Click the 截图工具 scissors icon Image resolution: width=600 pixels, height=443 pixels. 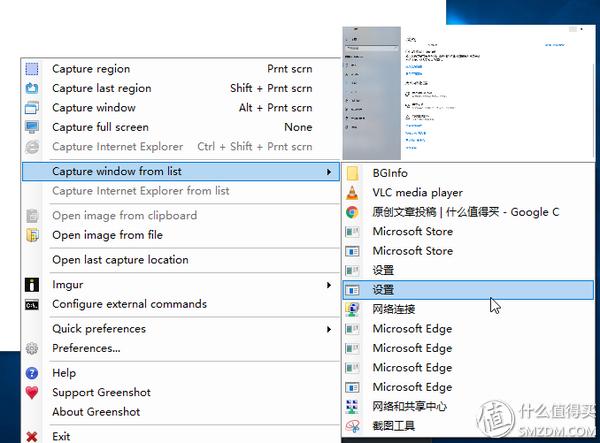pyautogui.click(x=352, y=426)
